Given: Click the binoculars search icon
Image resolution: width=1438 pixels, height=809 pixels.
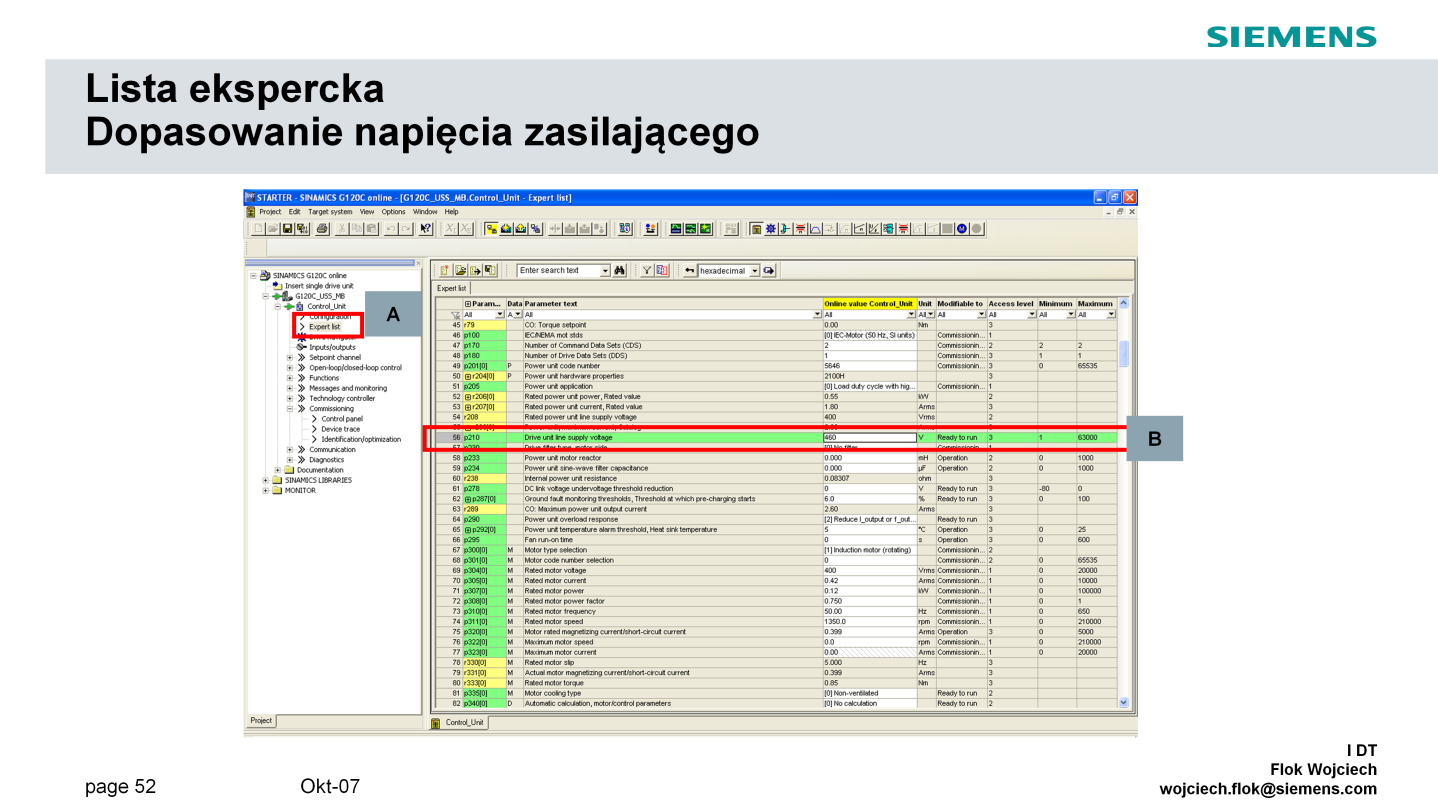Looking at the screenshot, I should click(619, 270).
